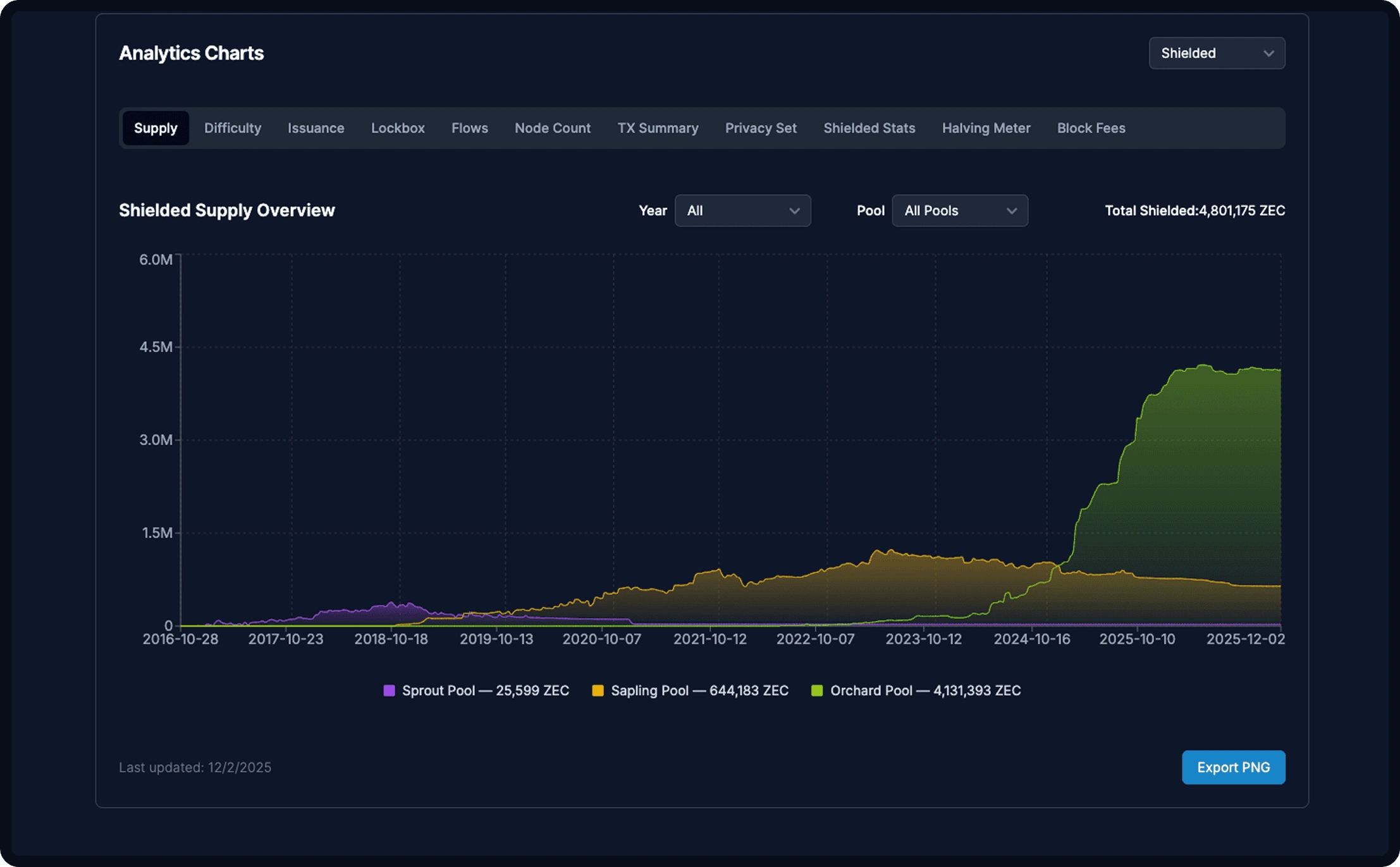Viewport: 1400px width, 867px height.
Task: Open the Issuance tab
Action: [x=316, y=128]
